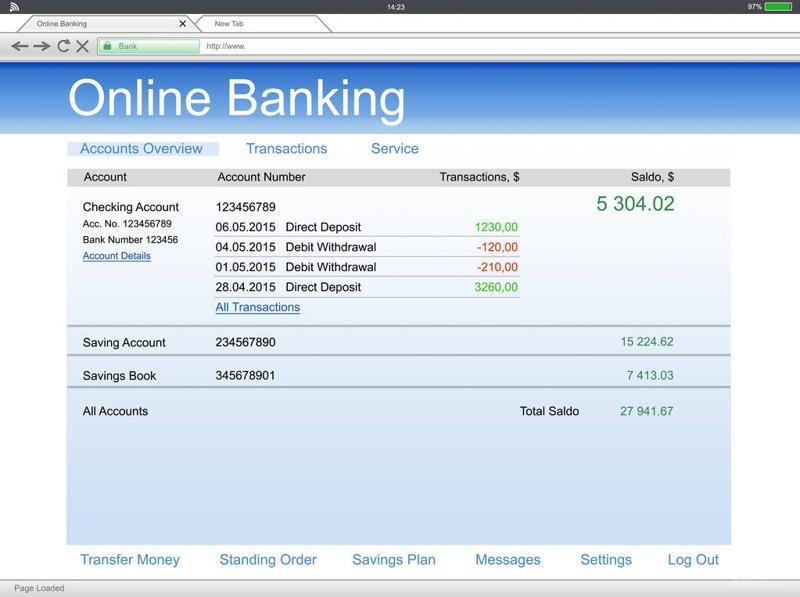Click the Saldo, $ column header
800x597 pixels.
click(653, 177)
